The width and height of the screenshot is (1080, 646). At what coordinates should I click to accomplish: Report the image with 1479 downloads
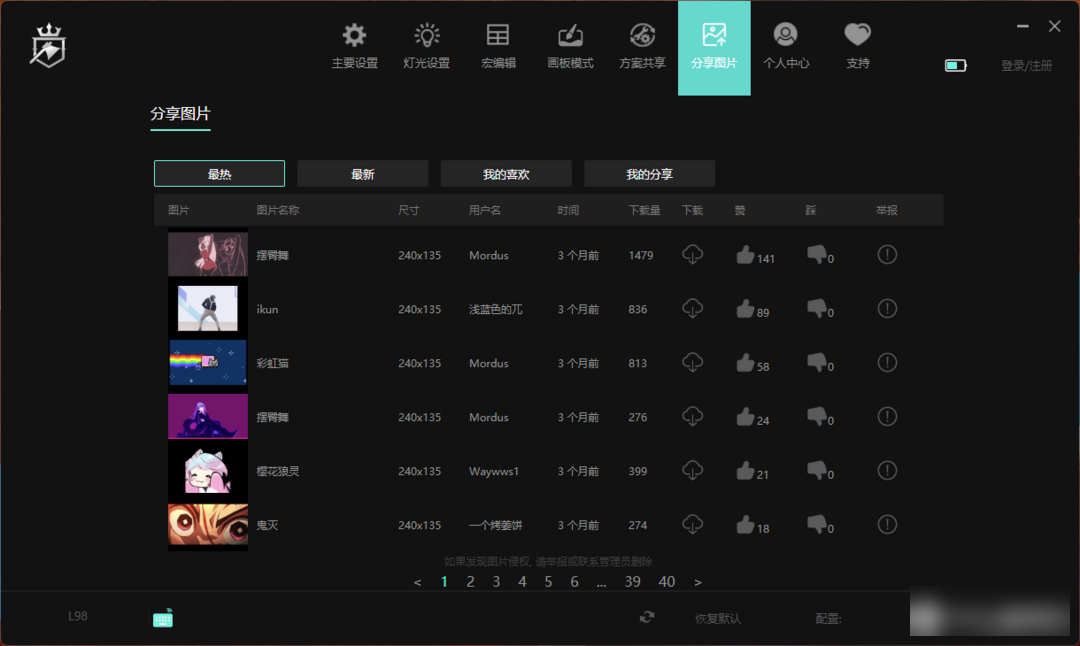[887, 255]
